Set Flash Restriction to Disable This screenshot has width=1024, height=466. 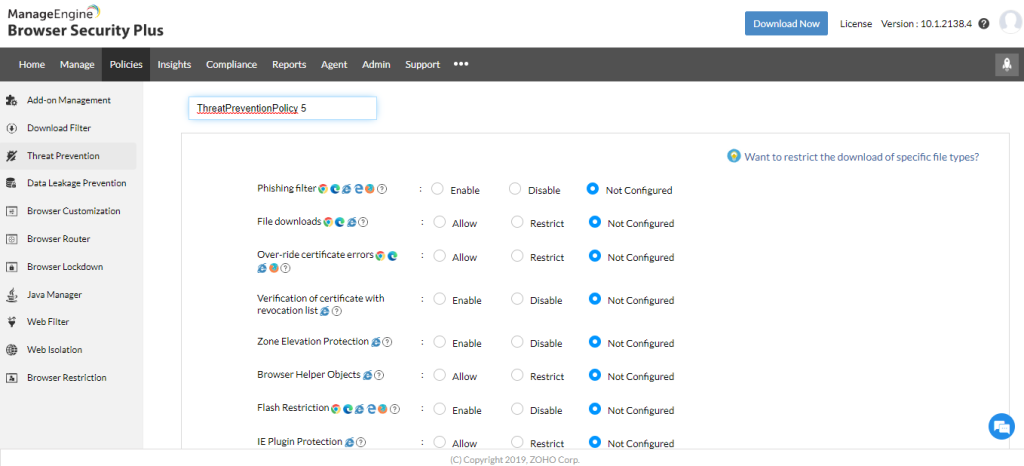pyautogui.click(x=516, y=408)
